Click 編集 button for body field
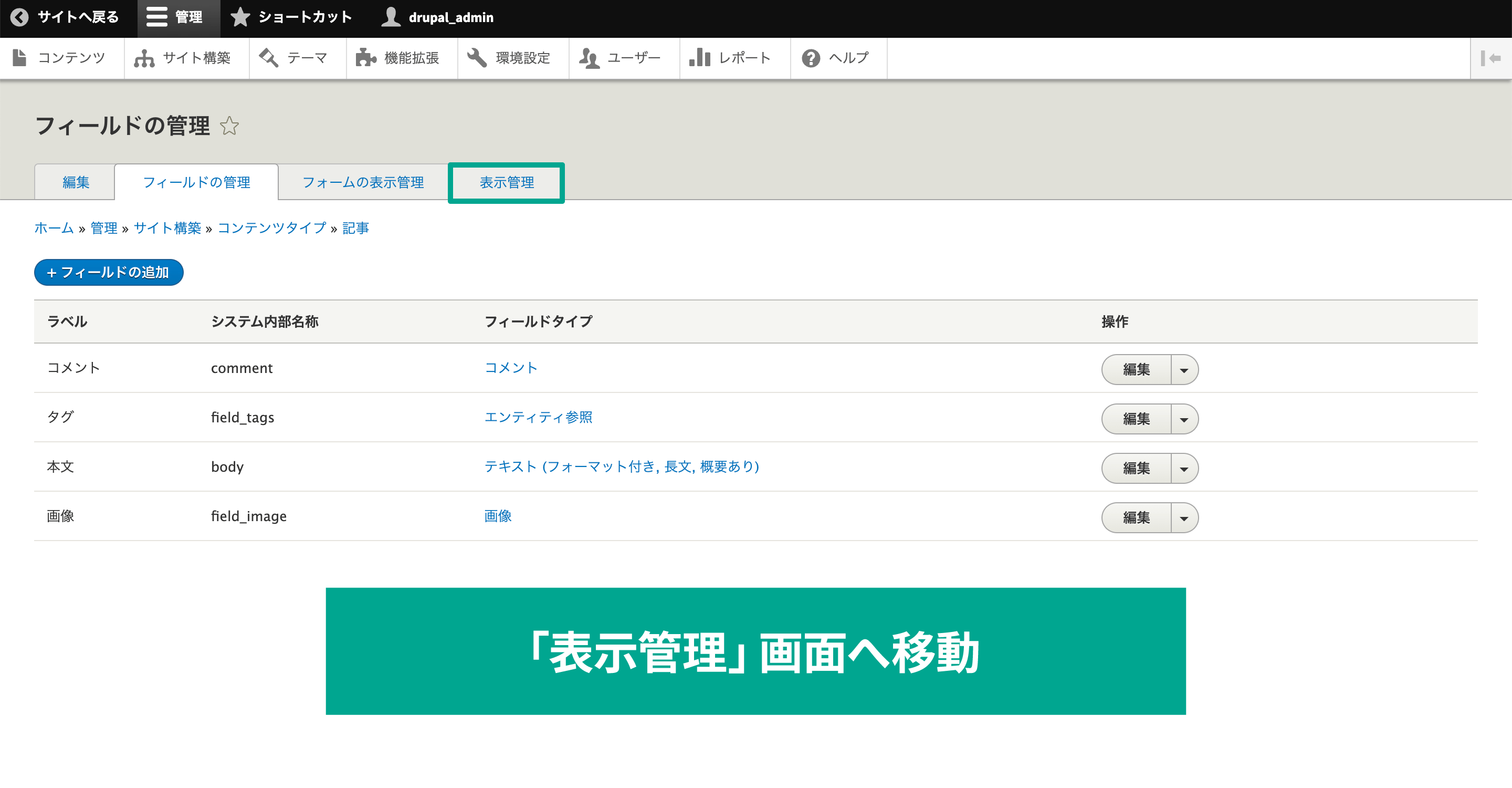This screenshot has width=1512, height=788. (1136, 468)
